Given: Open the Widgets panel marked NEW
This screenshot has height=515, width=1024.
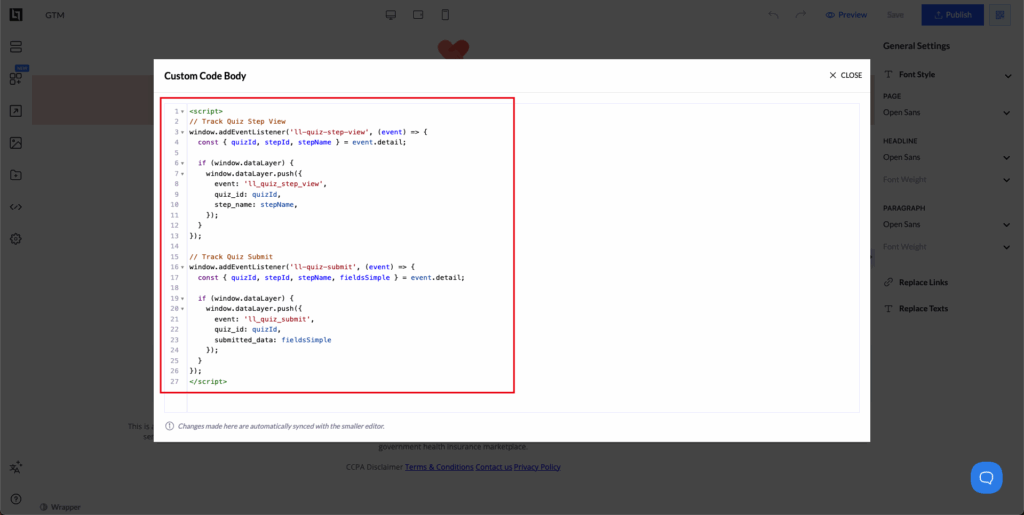Looking at the screenshot, I should (16, 78).
